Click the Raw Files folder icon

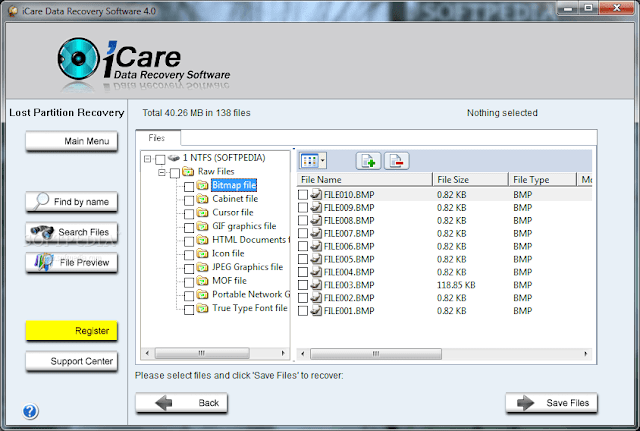(x=188, y=171)
